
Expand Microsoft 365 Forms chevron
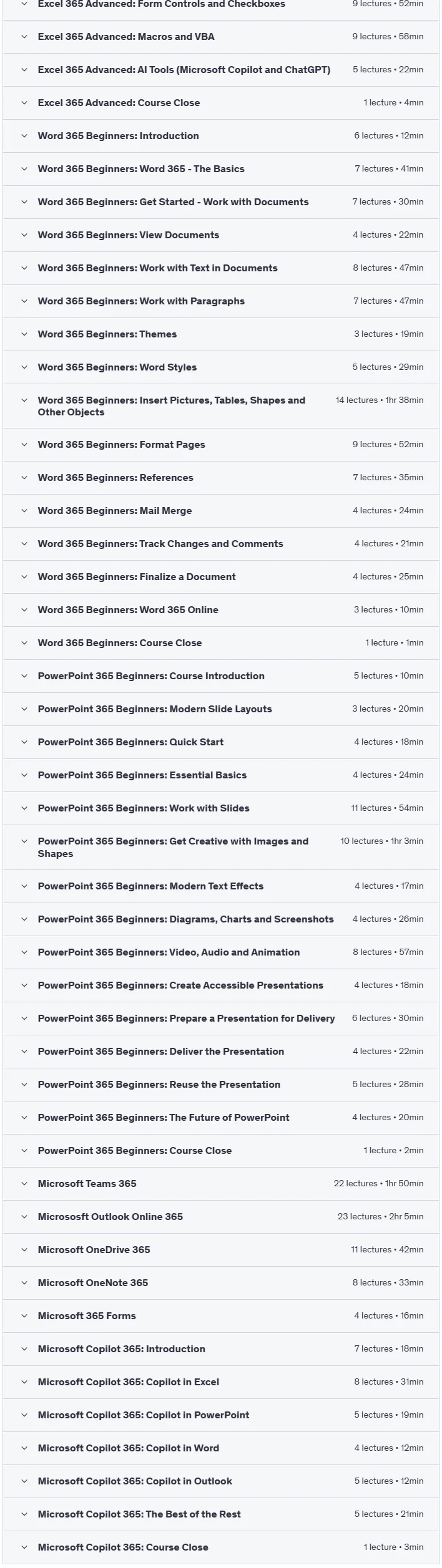(x=24, y=1316)
